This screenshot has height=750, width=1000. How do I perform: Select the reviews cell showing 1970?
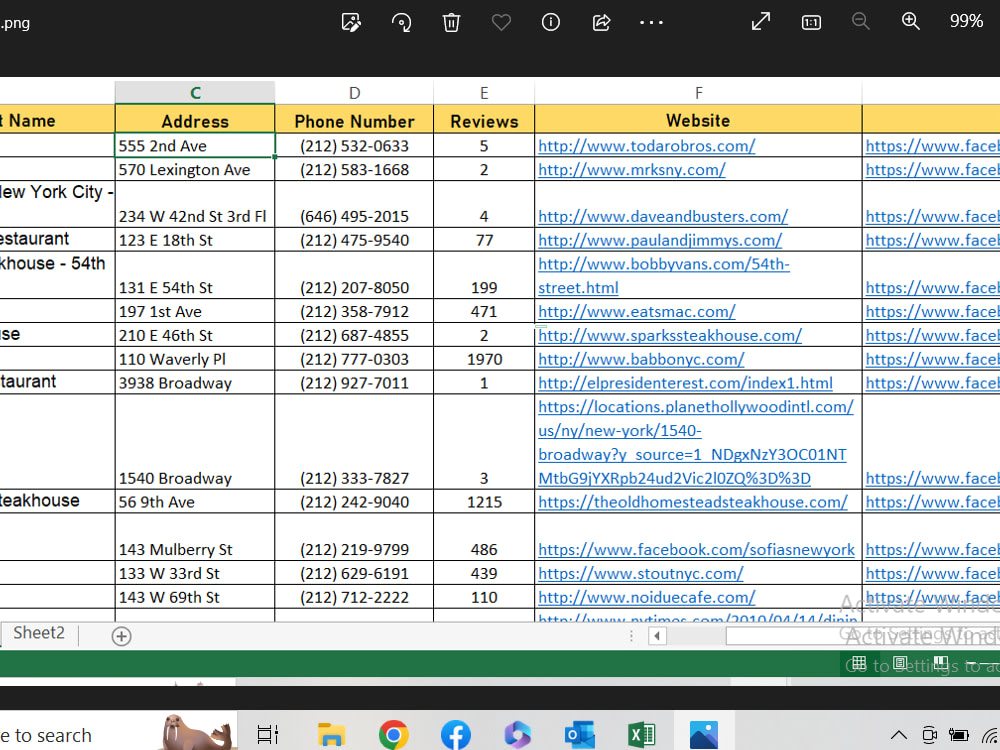484,359
